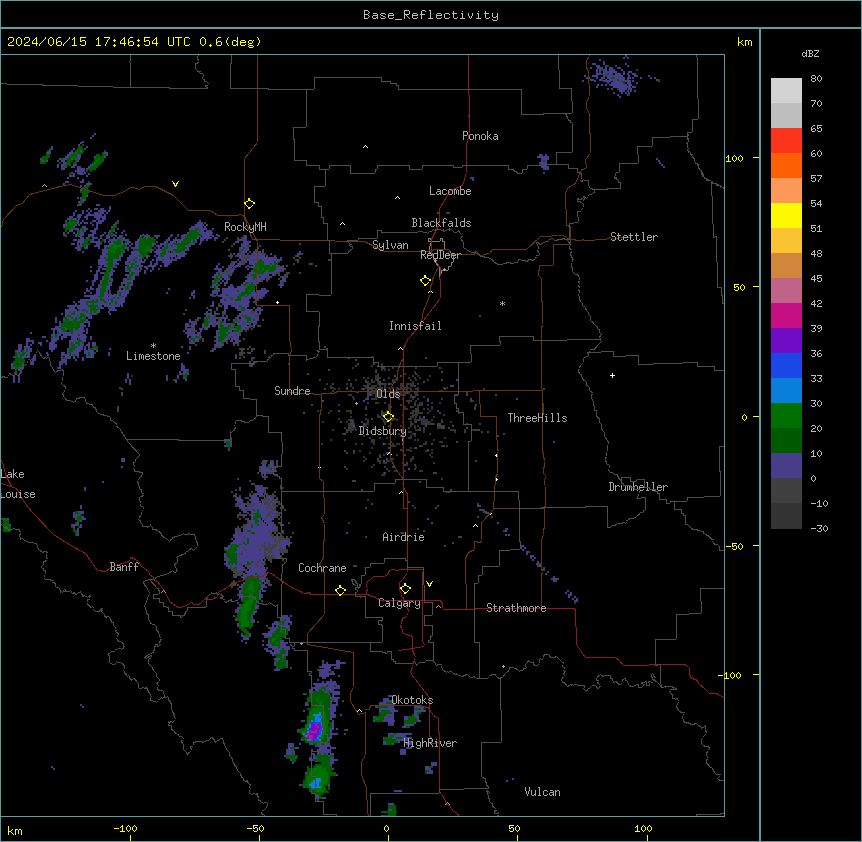Click the Olds town label
This screenshot has width=862, height=842.
[x=388, y=394]
